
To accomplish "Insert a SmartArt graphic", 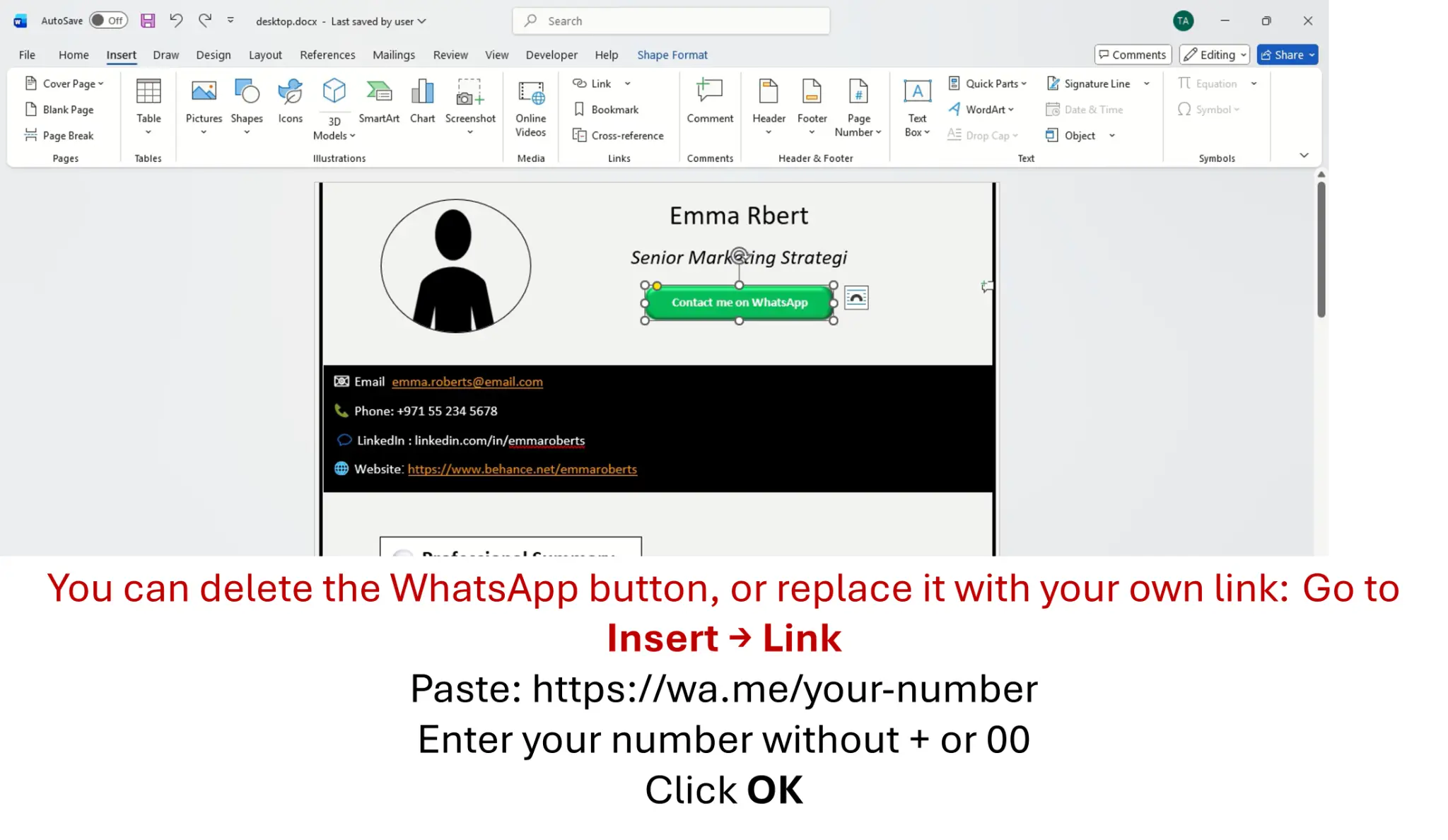I will [x=379, y=99].
